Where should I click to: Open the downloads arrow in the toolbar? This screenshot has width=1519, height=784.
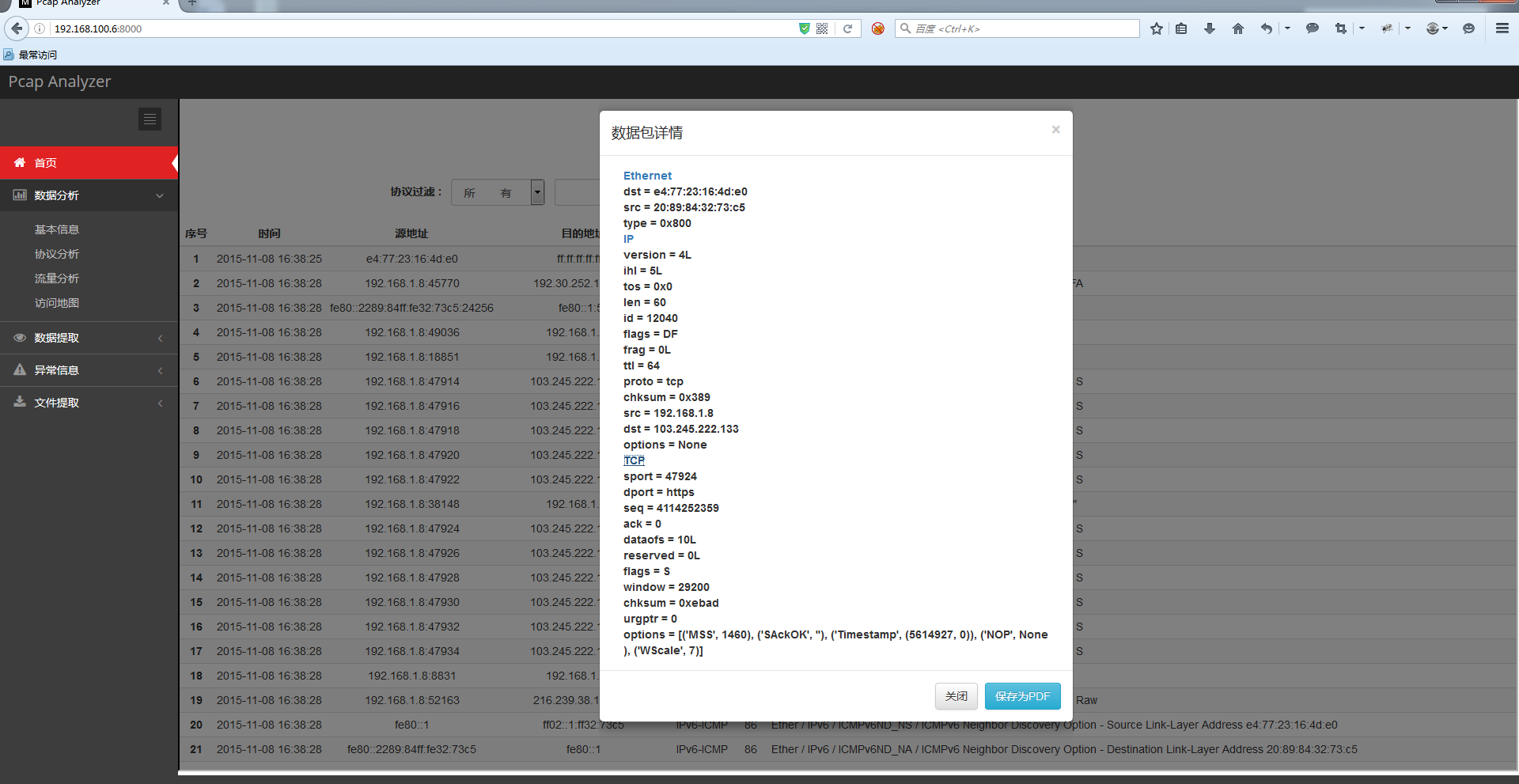(1209, 28)
